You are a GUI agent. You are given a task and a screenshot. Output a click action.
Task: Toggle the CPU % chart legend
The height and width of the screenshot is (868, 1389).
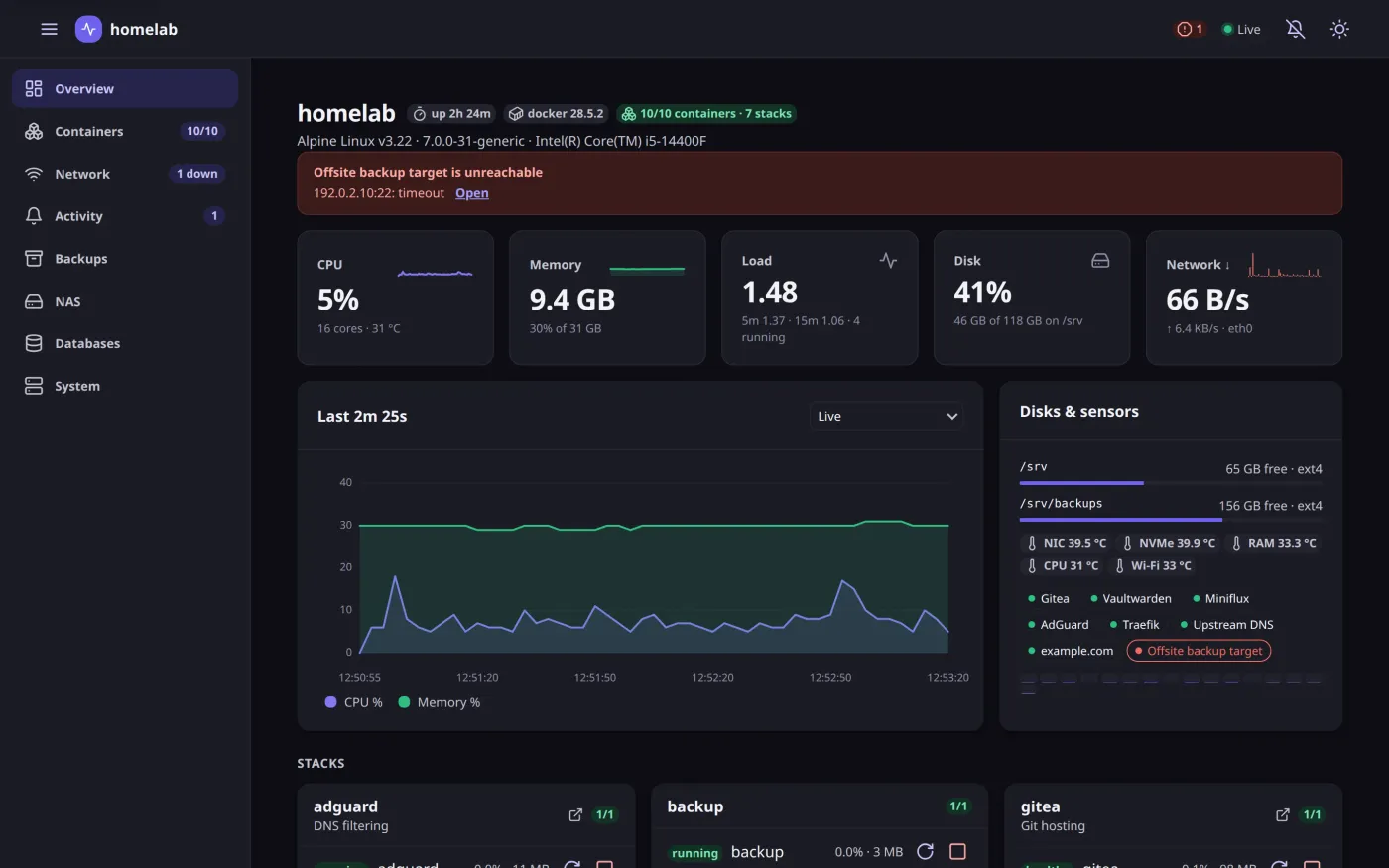[x=354, y=702]
